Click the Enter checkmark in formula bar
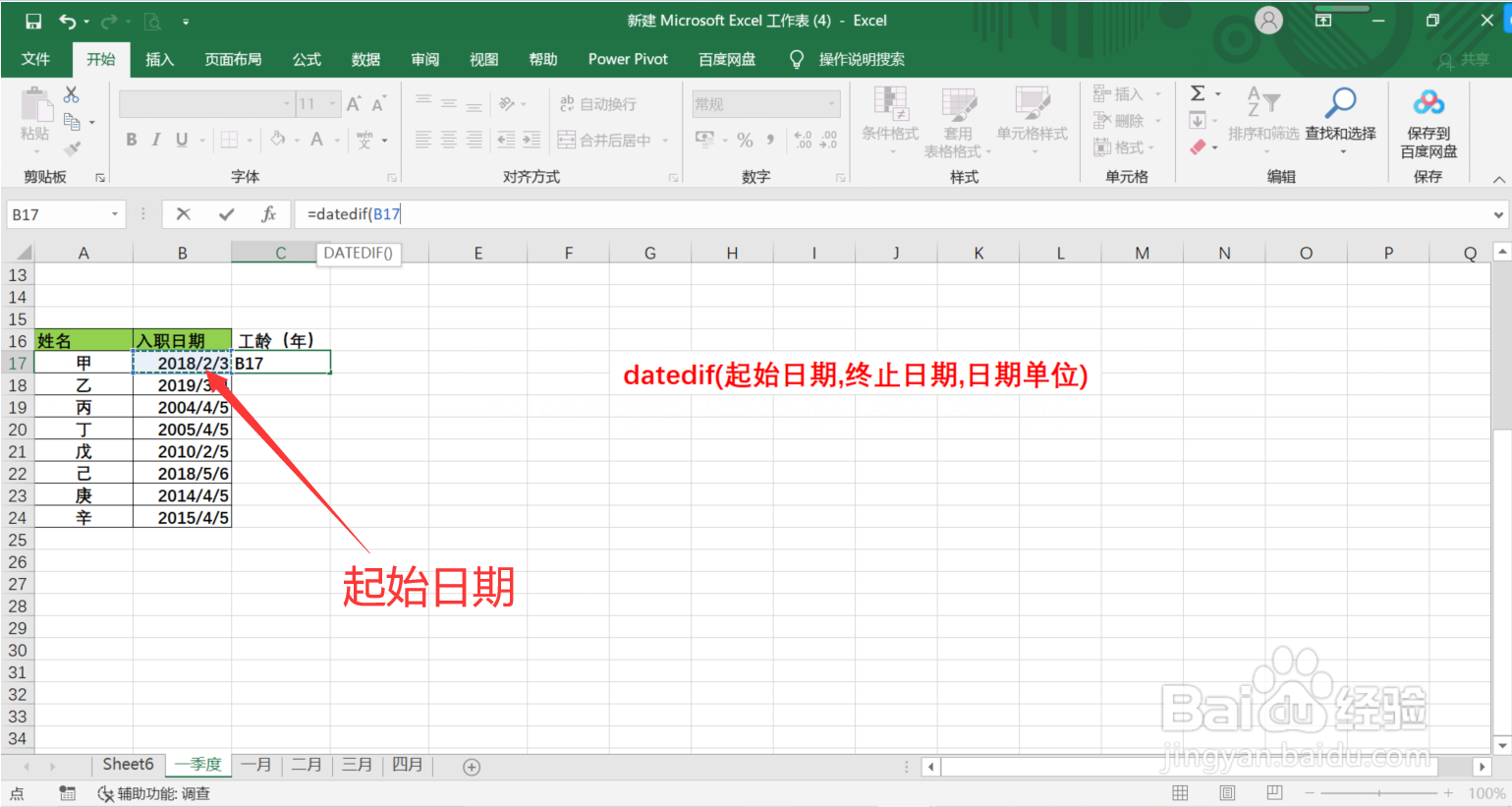Viewport: 1512px width, 807px height. pyautogui.click(x=226, y=213)
